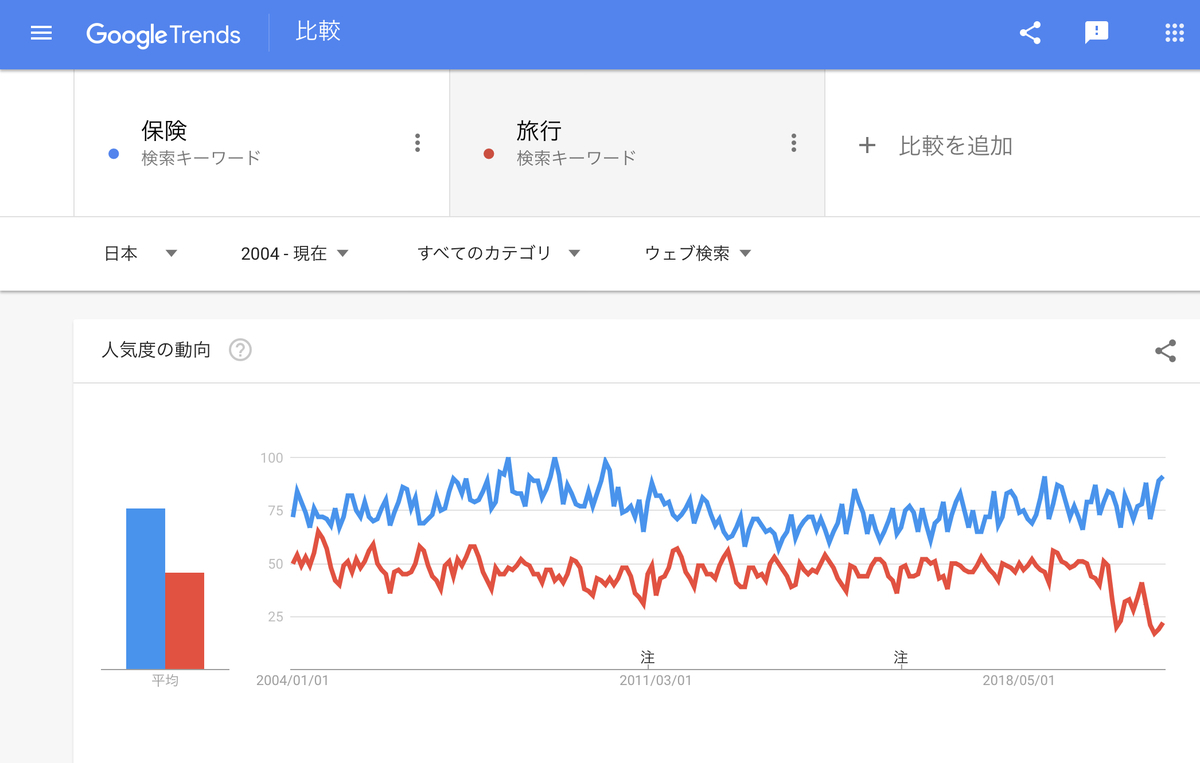Click the Google Trends logo

[164, 33]
